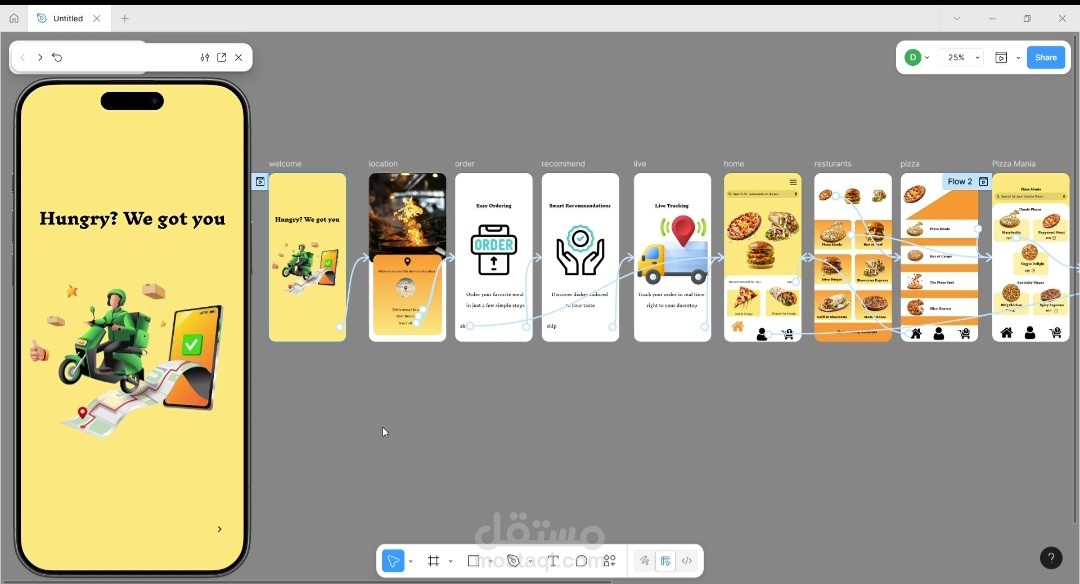Click hamburger menu in home frame
1080x584 pixels.
pyautogui.click(x=793, y=182)
